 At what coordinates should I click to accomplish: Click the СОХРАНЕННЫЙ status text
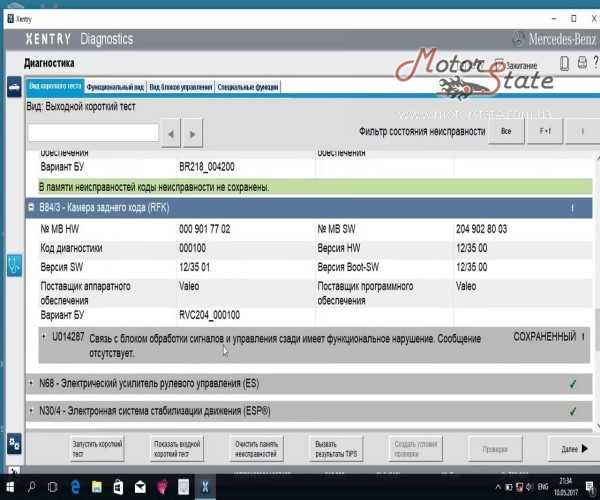545,337
